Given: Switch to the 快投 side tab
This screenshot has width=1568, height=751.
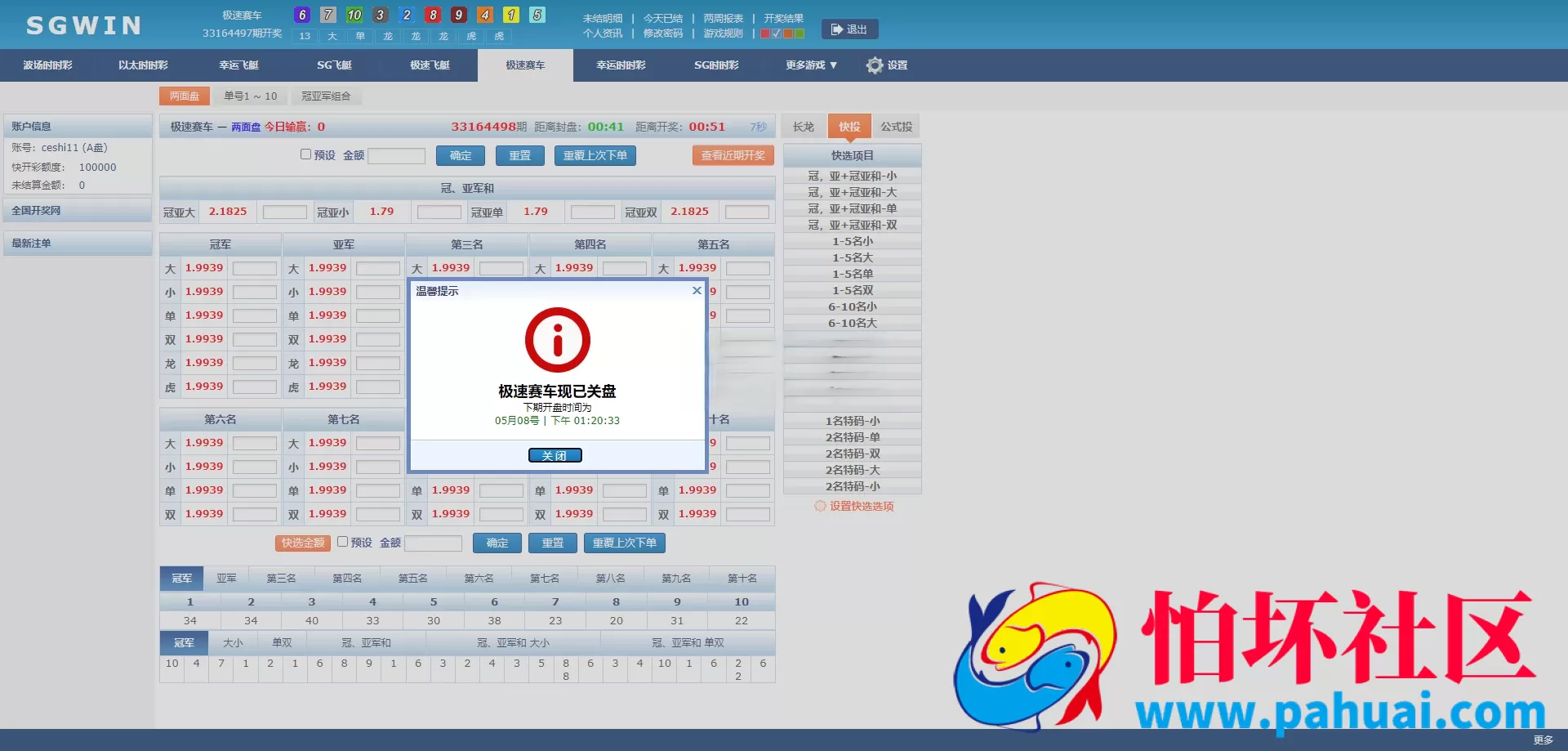Looking at the screenshot, I should 849,127.
